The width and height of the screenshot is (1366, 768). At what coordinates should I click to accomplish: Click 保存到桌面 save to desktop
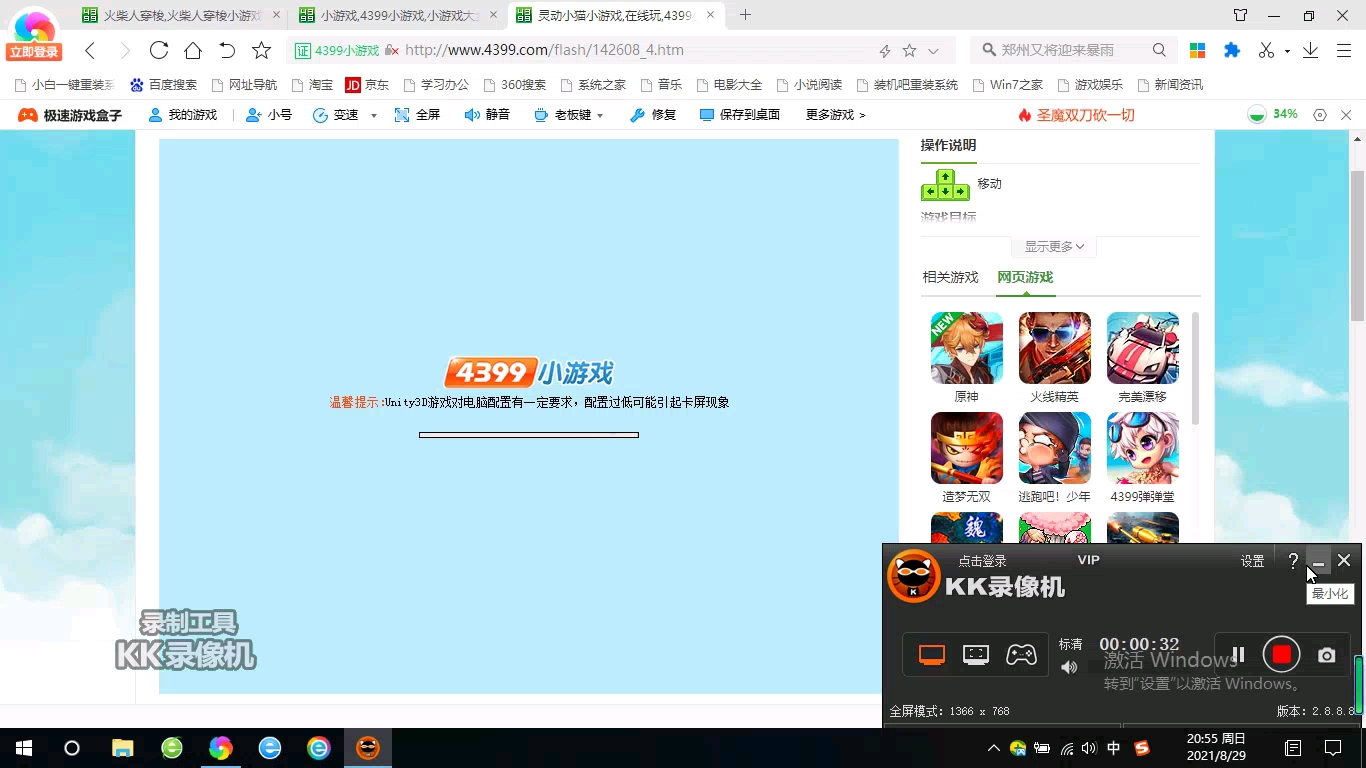coord(740,115)
